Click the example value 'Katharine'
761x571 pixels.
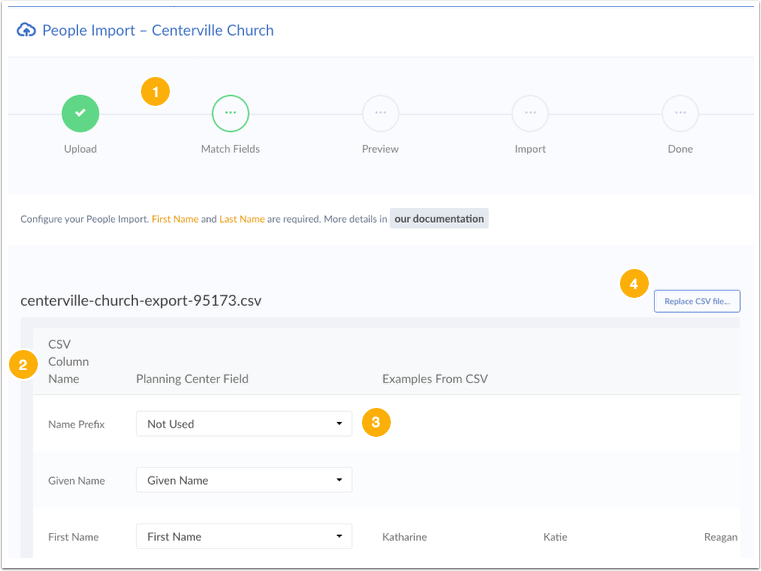tap(405, 537)
